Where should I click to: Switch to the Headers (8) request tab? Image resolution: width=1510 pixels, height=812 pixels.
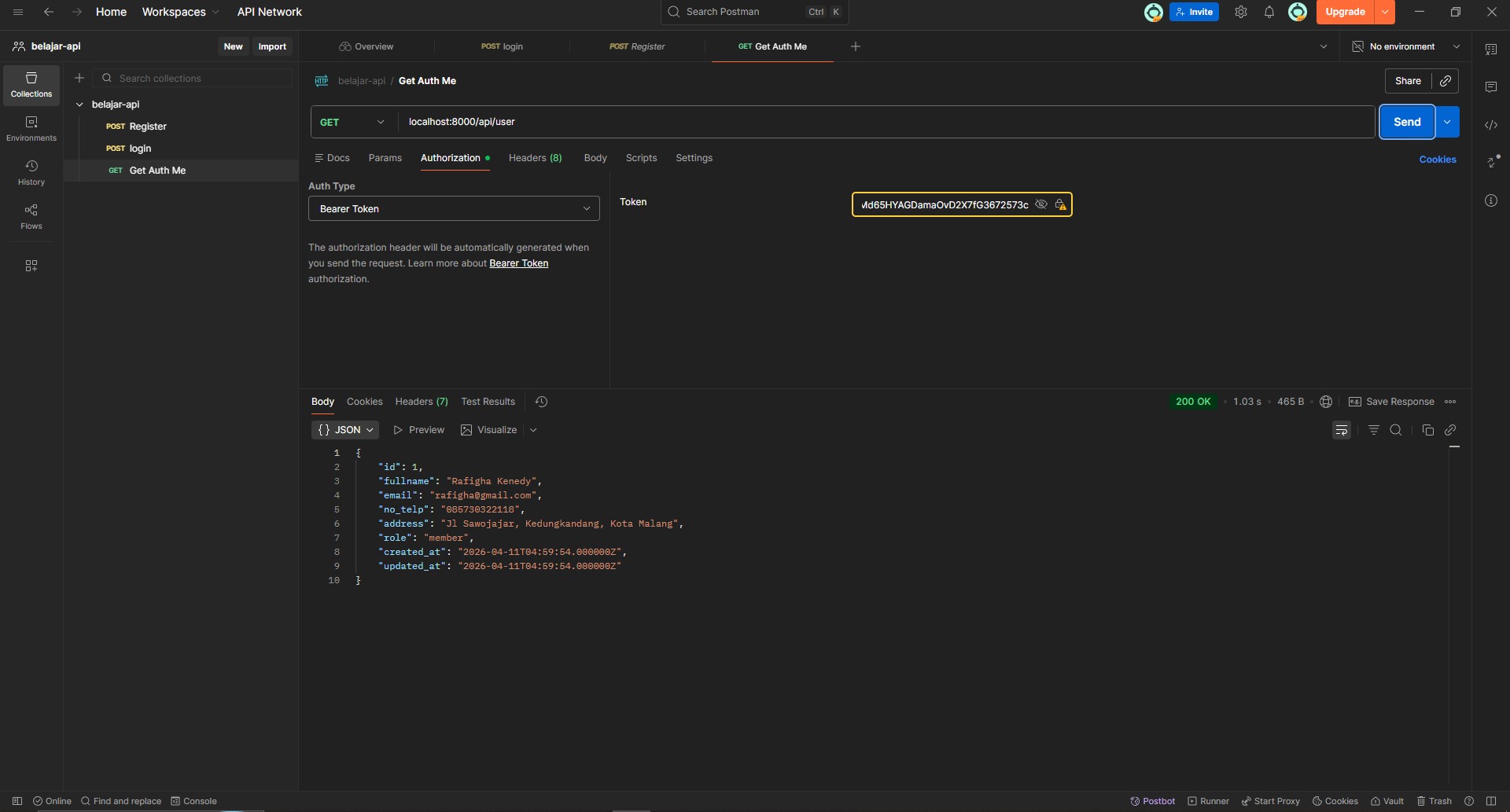(x=535, y=158)
